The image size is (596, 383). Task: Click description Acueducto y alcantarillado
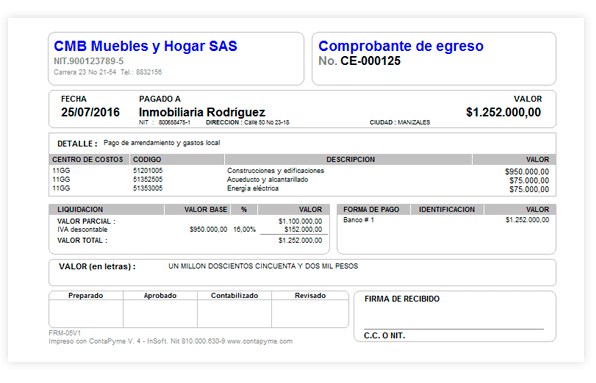[268, 179]
